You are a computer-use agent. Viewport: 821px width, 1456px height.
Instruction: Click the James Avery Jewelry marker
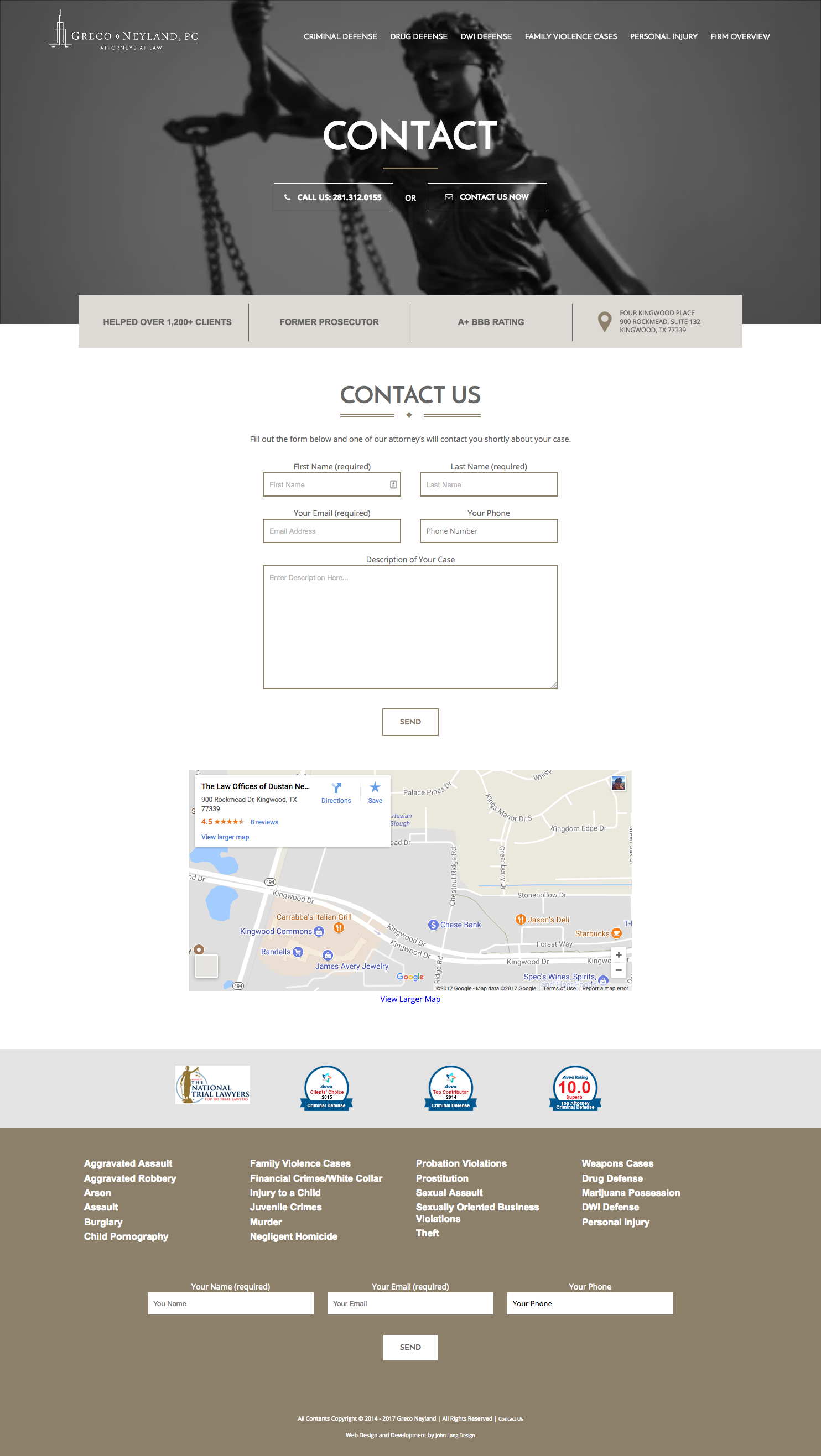(x=328, y=955)
